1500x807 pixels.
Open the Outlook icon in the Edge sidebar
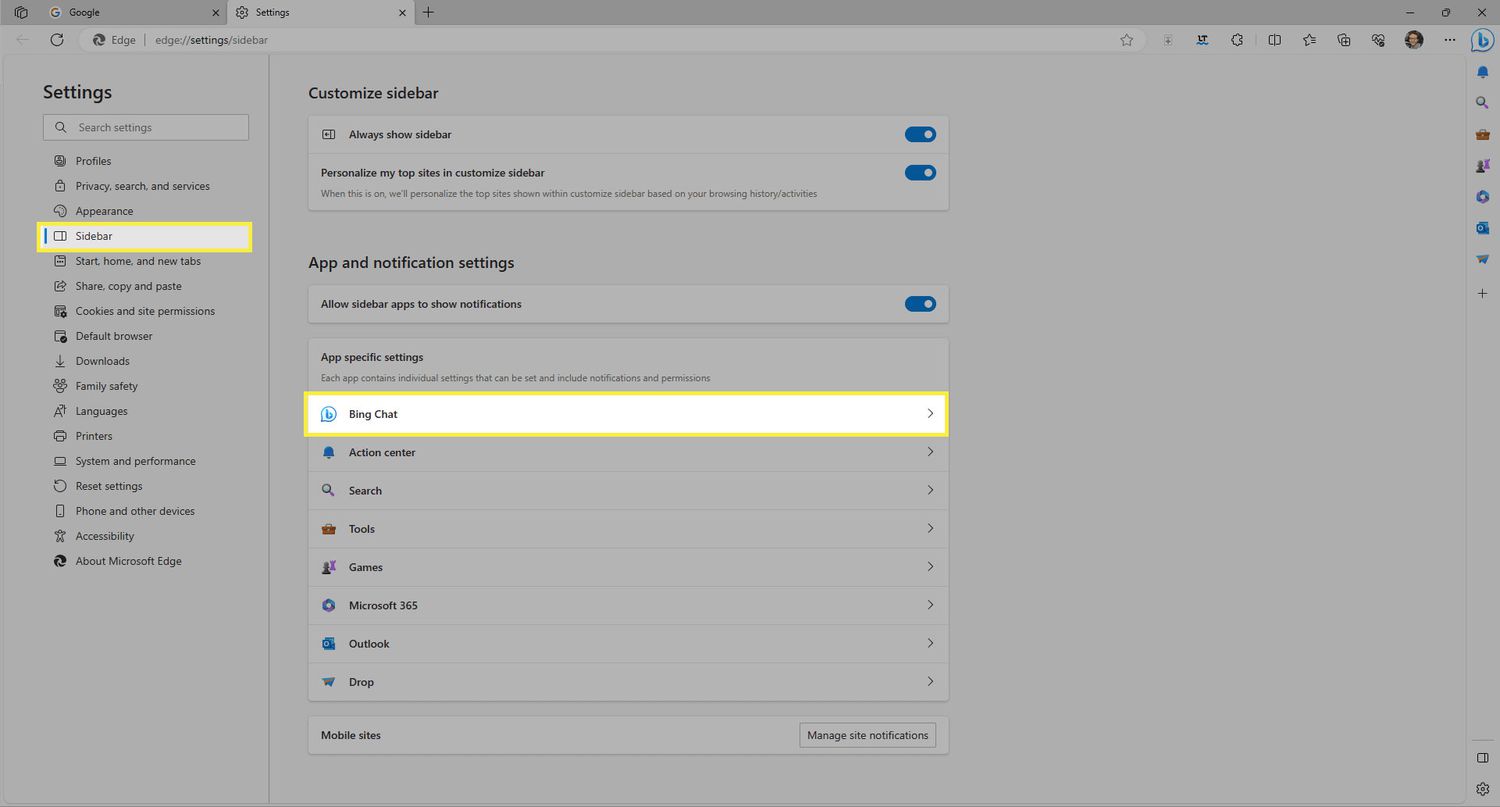click(1483, 228)
